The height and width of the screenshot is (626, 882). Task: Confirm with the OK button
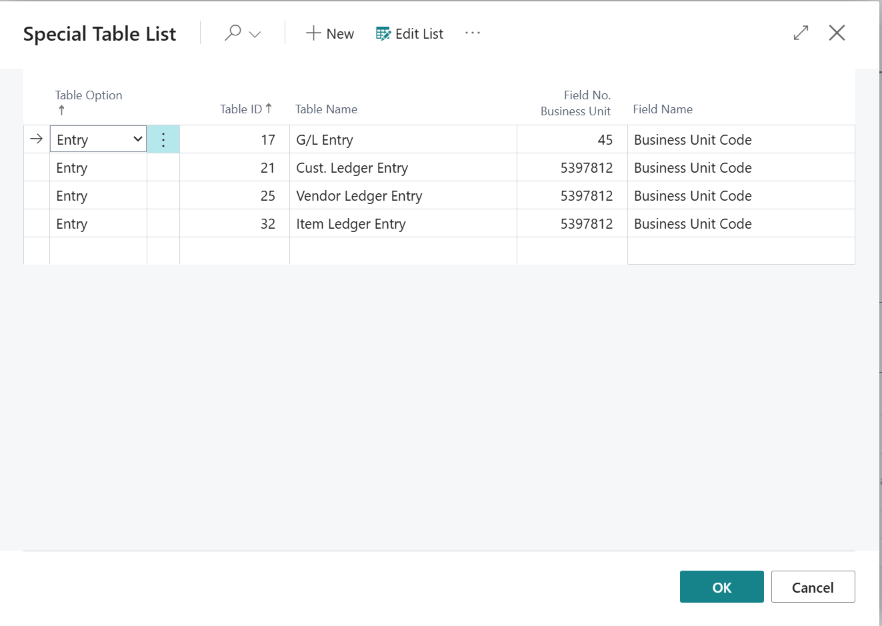click(721, 587)
